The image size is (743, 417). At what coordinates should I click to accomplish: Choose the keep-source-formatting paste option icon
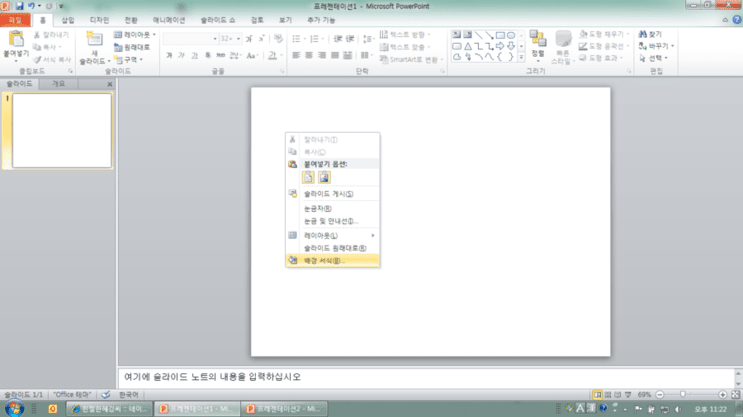point(308,178)
